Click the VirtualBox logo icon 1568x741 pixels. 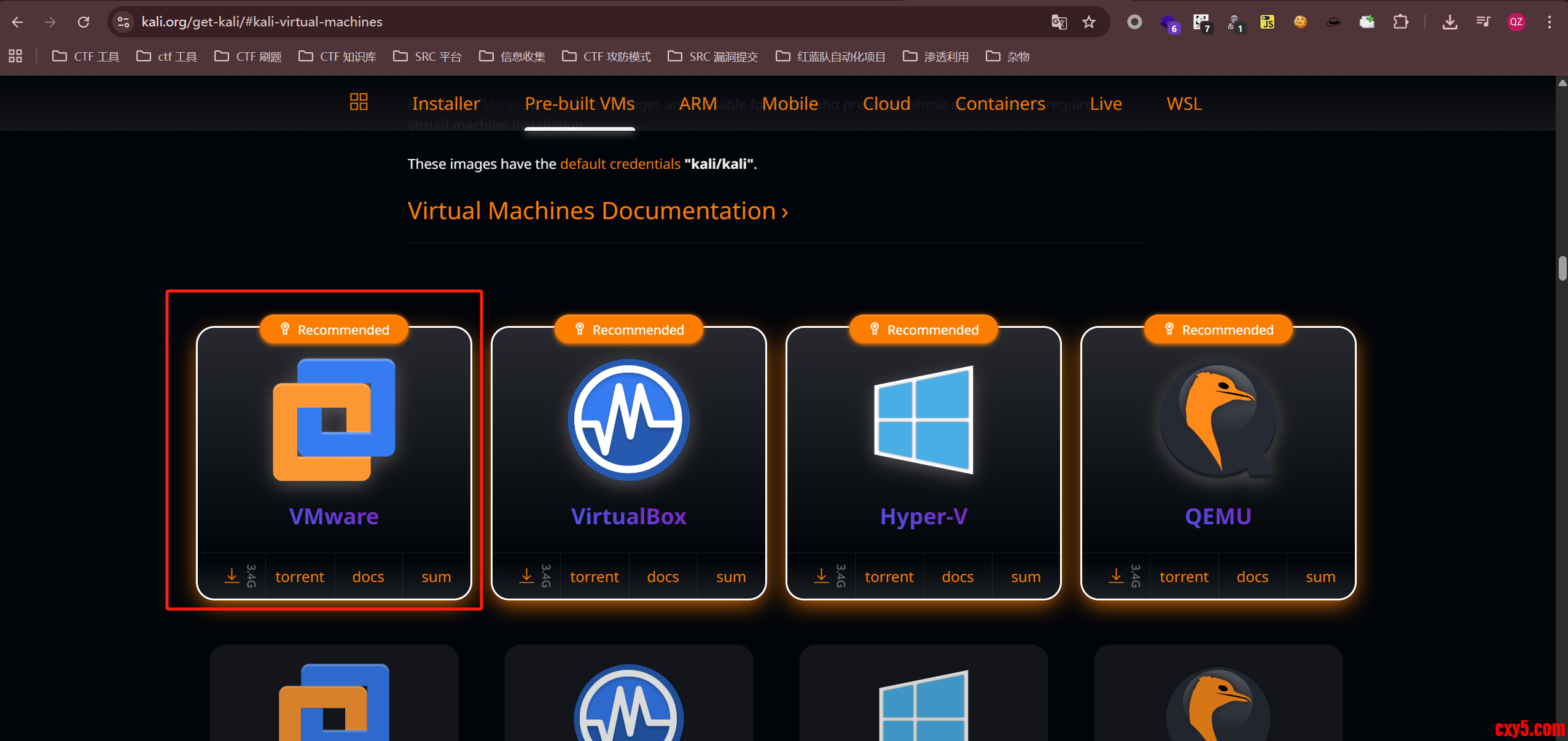point(628,420)
